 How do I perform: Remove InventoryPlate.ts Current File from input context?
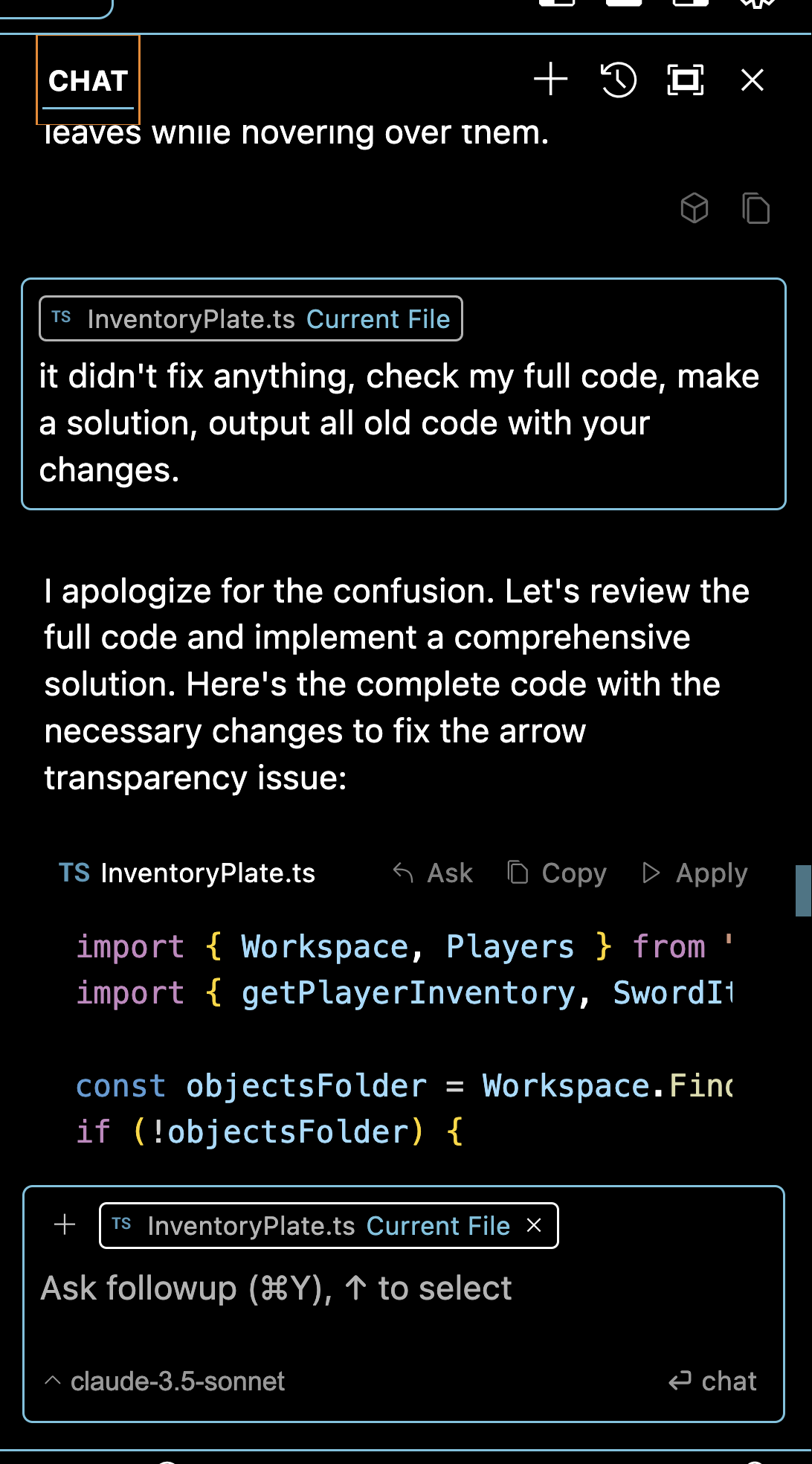coord(534,1225)
